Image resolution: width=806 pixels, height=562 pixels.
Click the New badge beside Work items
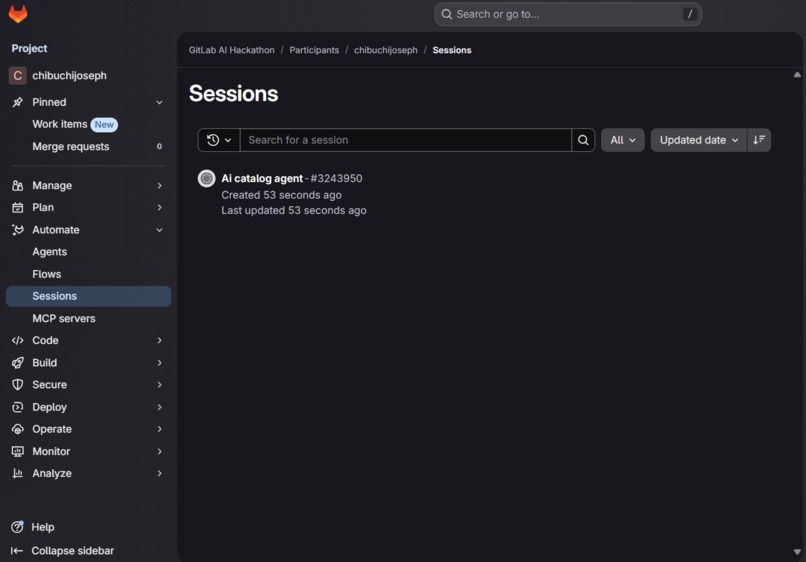104,125
